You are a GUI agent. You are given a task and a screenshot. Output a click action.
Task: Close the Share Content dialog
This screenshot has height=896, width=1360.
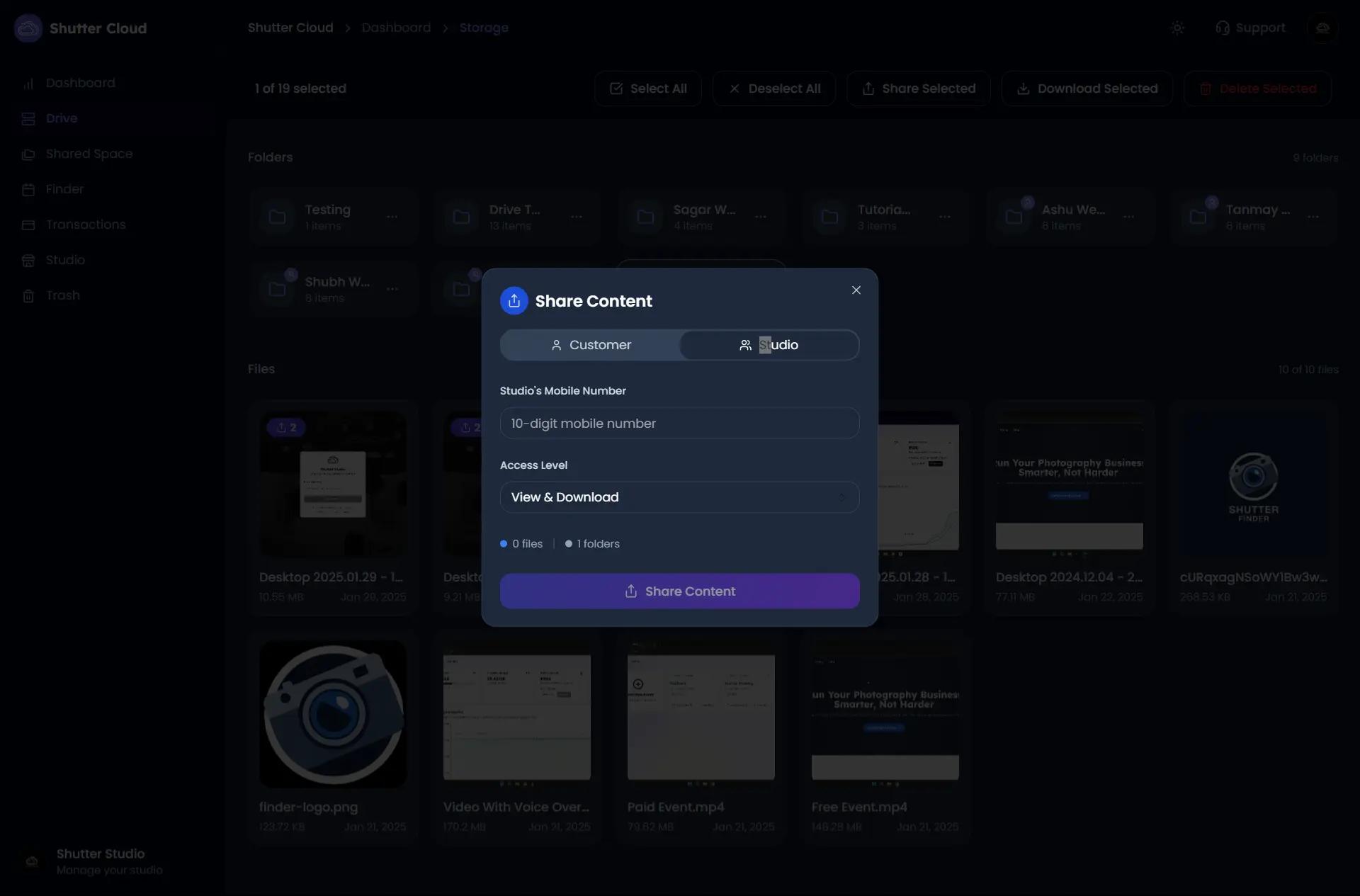click(x=856, y=290)
